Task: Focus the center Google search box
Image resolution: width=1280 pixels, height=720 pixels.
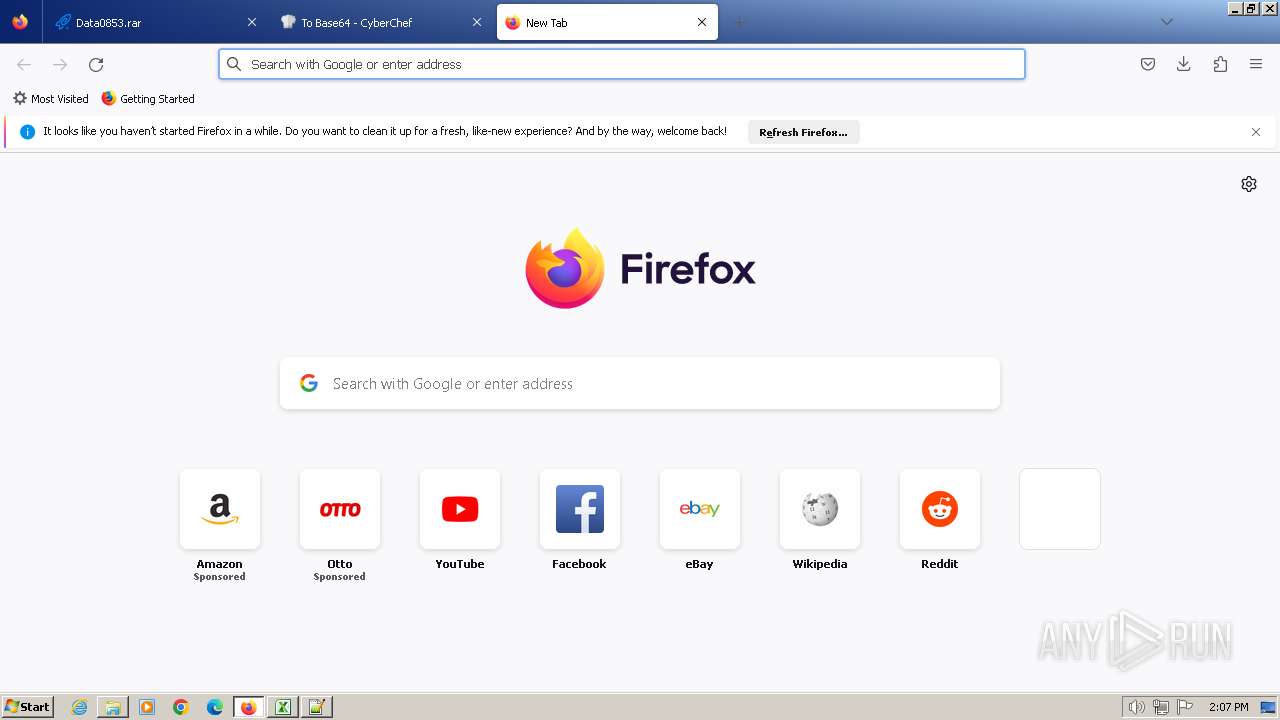Action: coord(640,384)
